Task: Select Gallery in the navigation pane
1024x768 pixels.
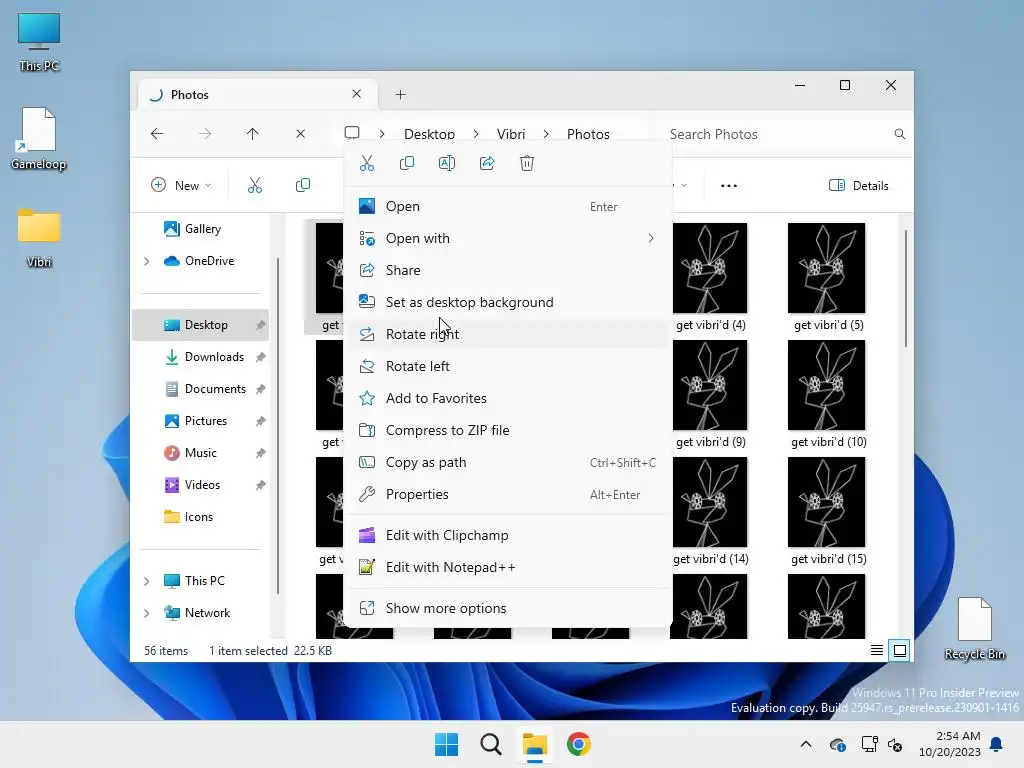Action: [200, 229]
